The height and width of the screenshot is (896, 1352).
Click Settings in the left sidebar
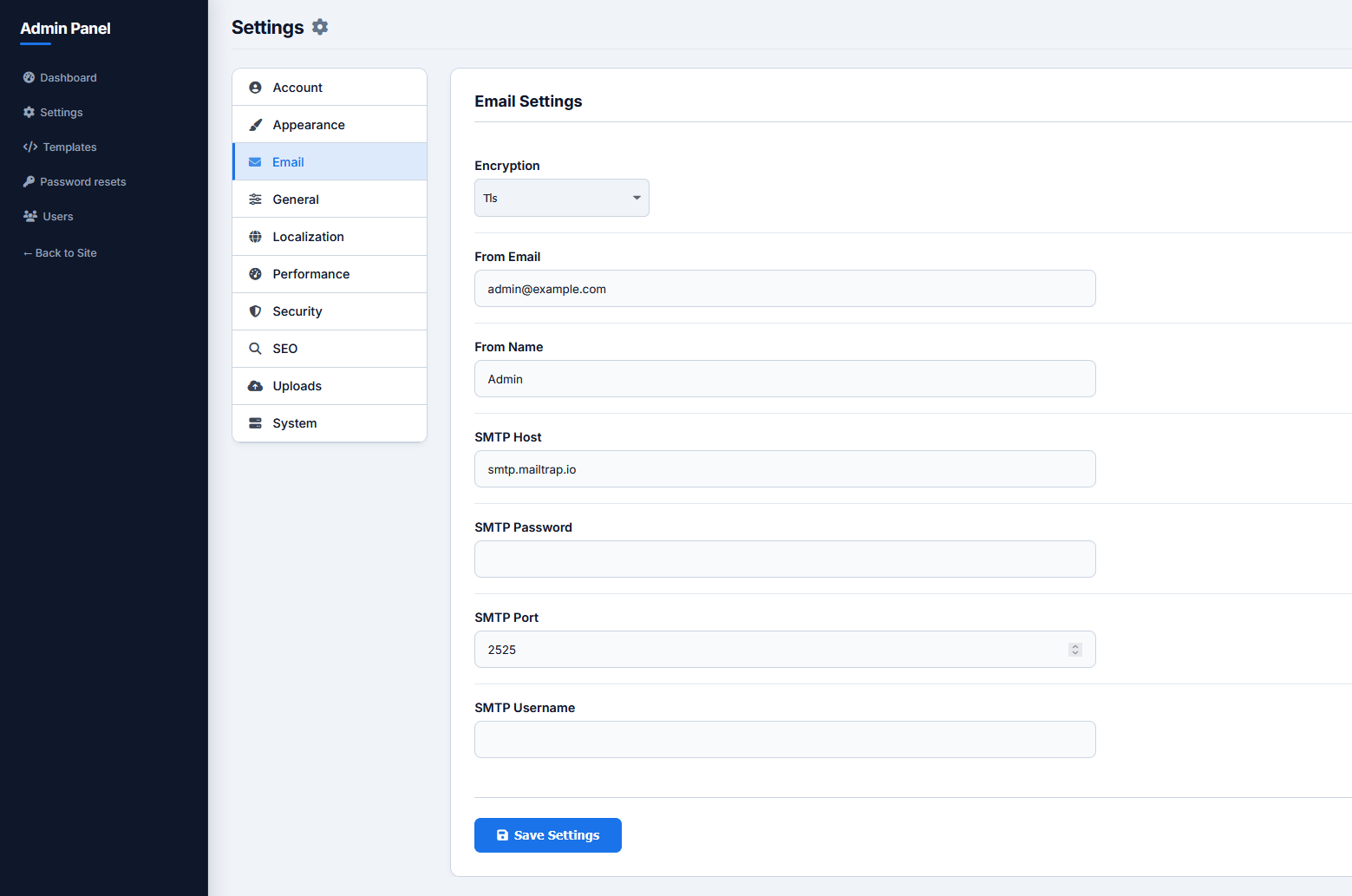point(53,112)
